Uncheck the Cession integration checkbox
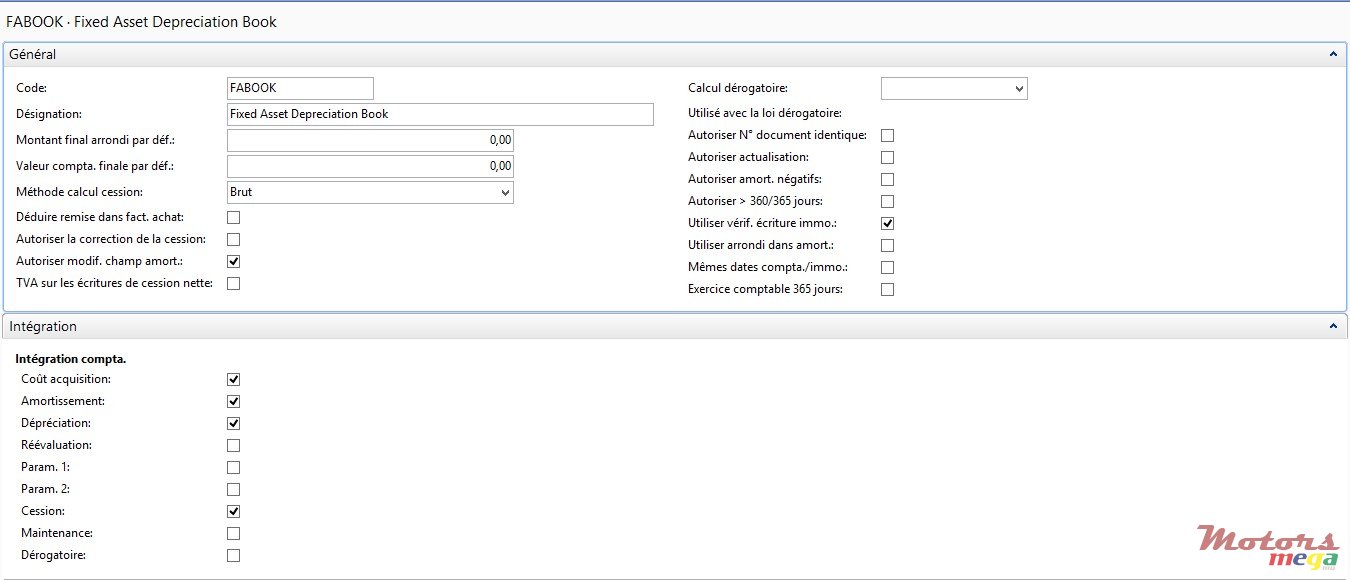Viewport: 1350px width, 580px height. pos(234,511)
